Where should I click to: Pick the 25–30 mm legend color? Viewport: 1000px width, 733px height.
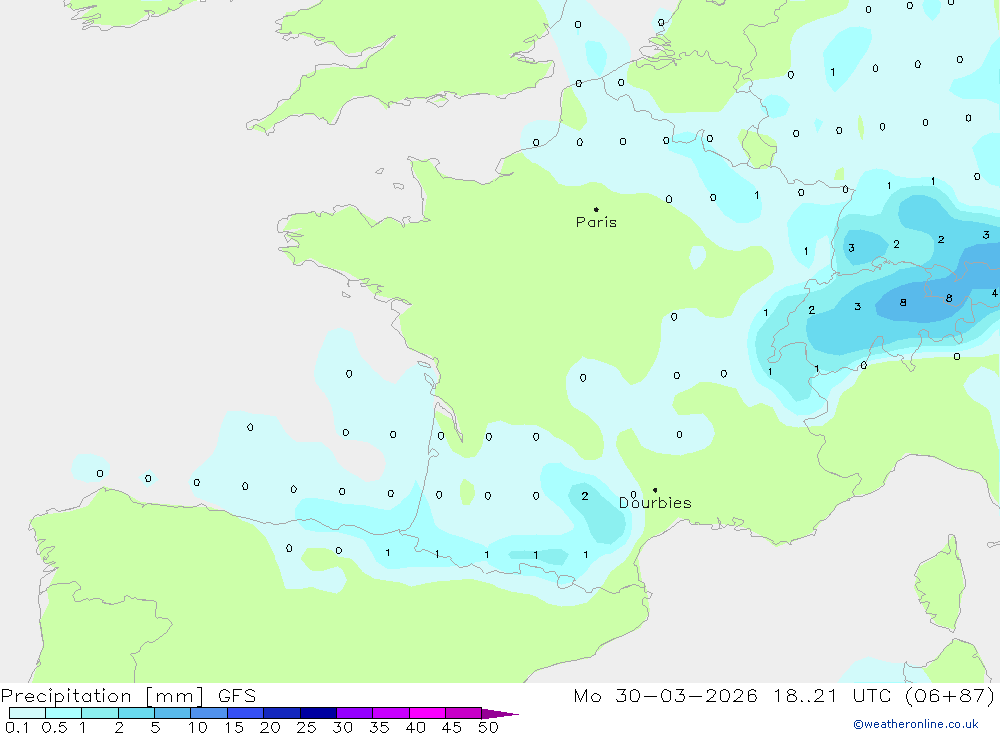[x=318, y=713]
